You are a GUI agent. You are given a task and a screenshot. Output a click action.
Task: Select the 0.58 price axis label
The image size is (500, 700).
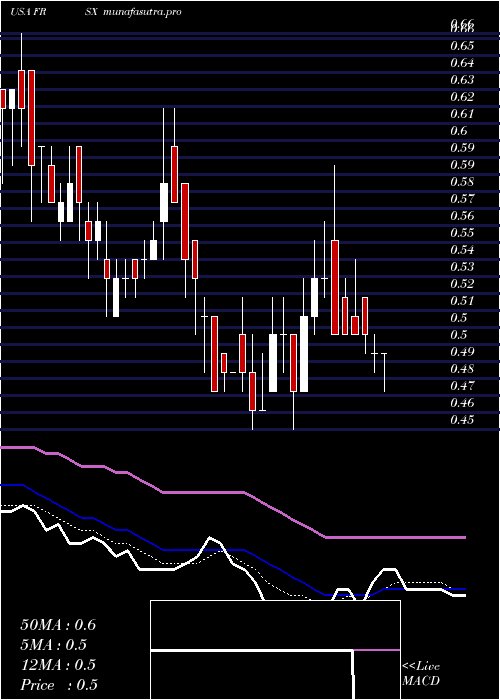point(461,182)
